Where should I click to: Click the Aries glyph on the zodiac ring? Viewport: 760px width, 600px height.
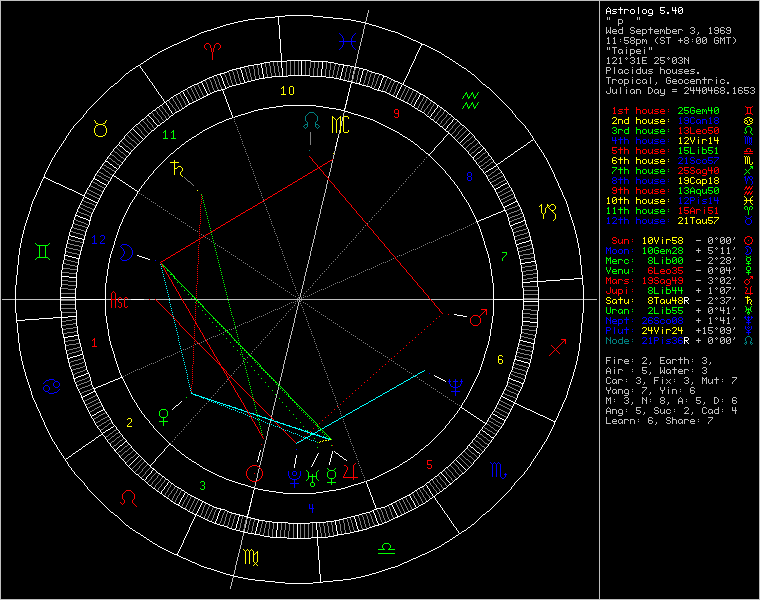pos(213,50)
